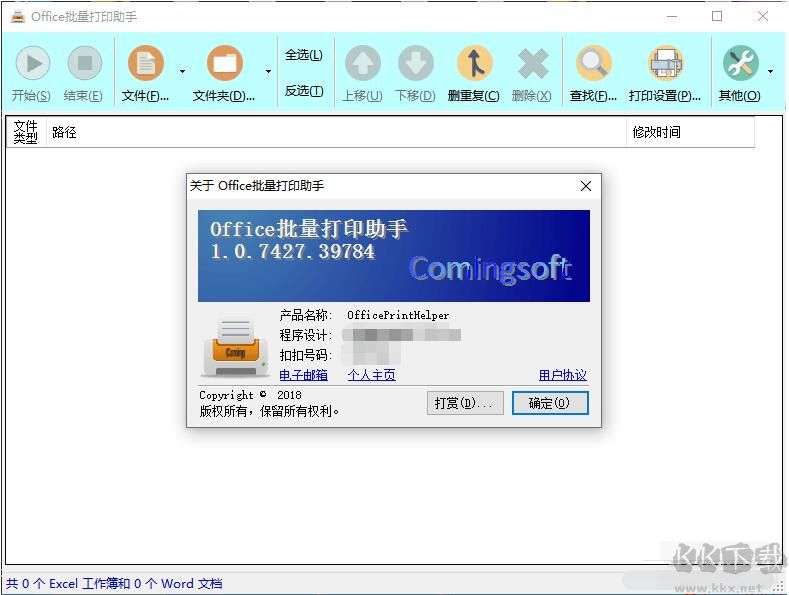The height and width of the screenshot is (595, 789).
Task: Click the Remove Duplicates (删重复) icon
Action: click(474, 63)
